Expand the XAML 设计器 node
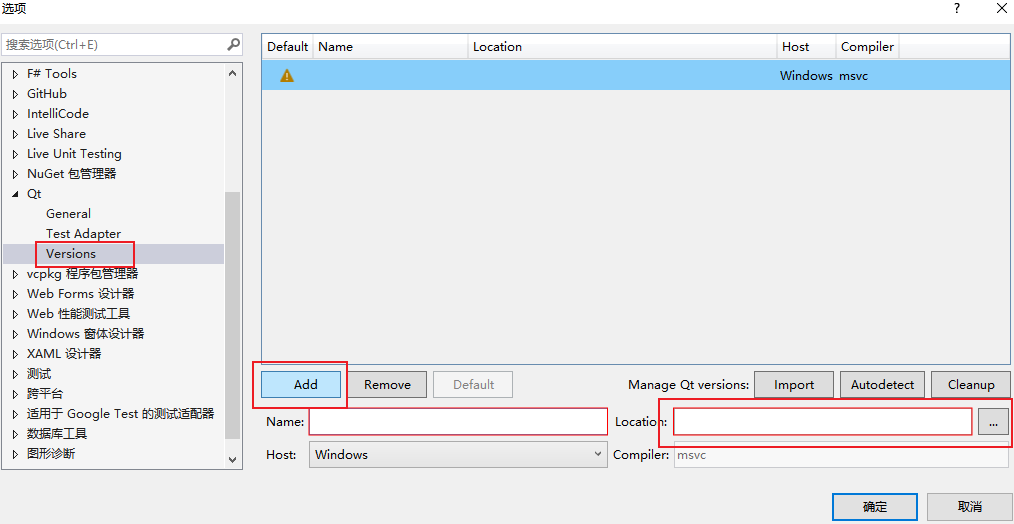 pos(16,355)
